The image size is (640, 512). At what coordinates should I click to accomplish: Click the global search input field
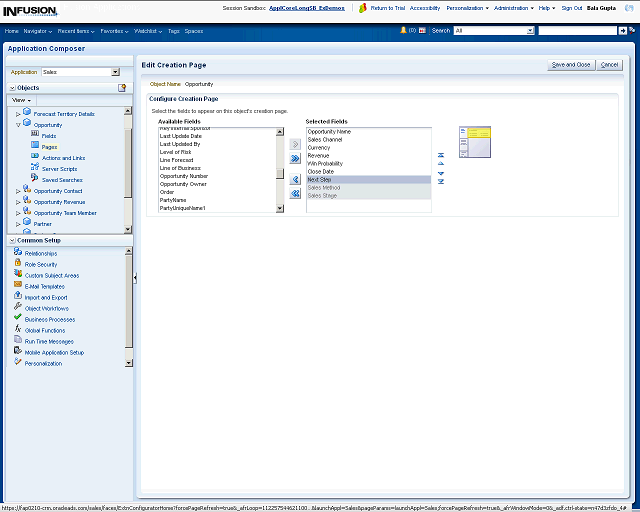[576, 31]
